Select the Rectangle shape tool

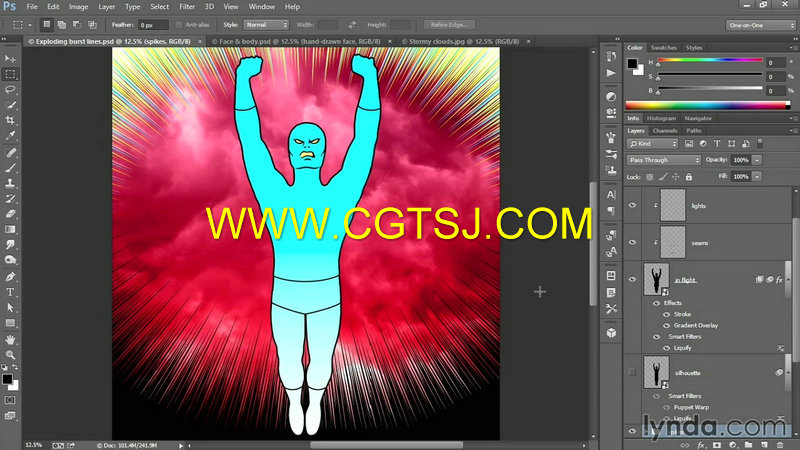(10, 322)
